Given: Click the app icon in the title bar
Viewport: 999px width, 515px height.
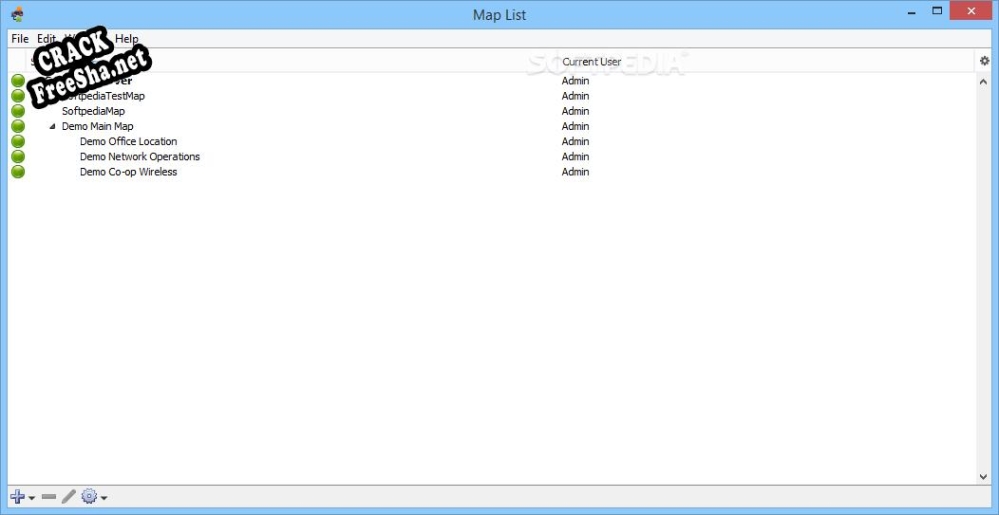Looking at the screenshot, I should pyautogui.click(x=17, y=14).
